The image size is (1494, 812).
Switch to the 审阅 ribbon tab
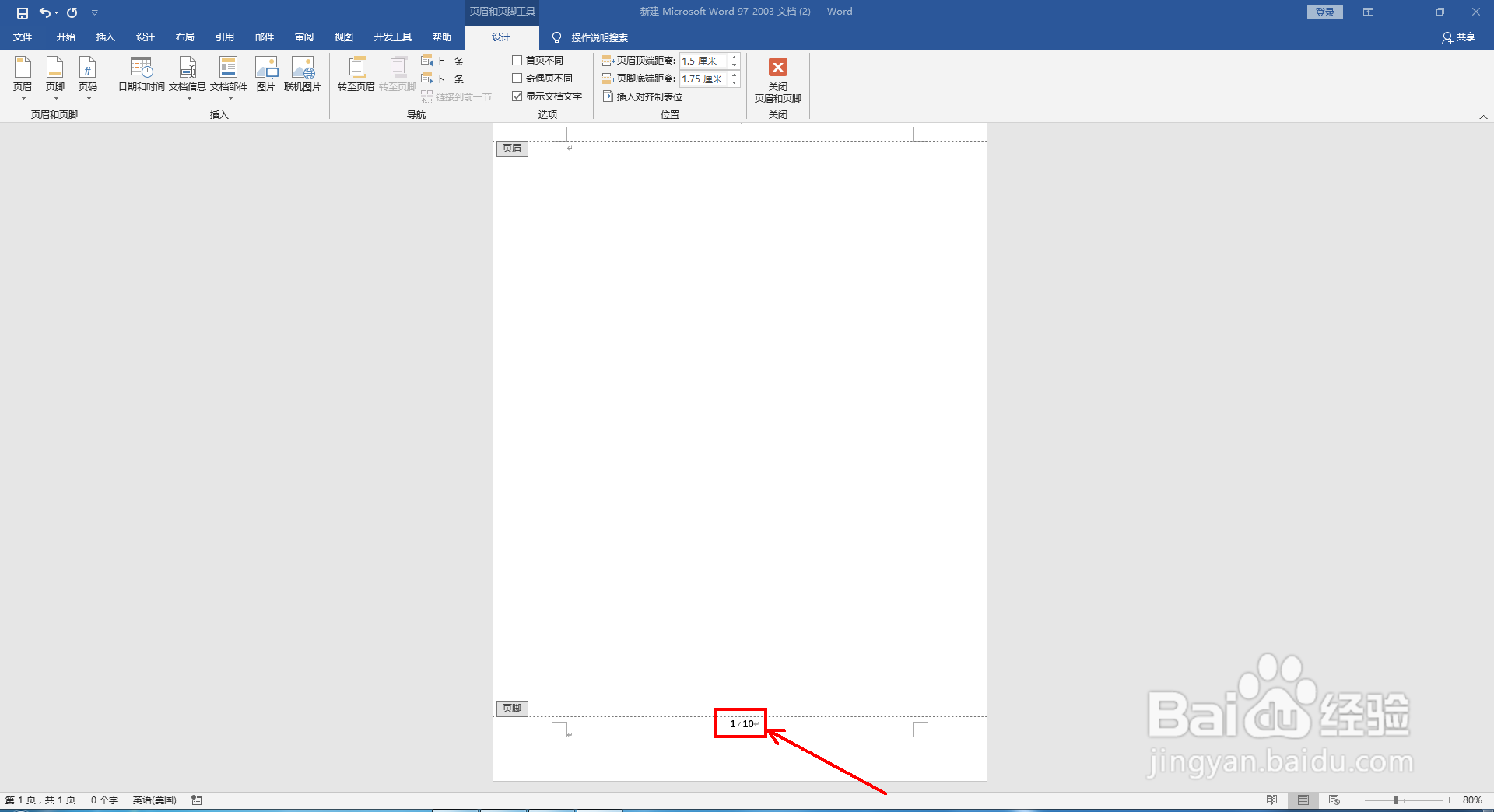(x=304, y=37)
